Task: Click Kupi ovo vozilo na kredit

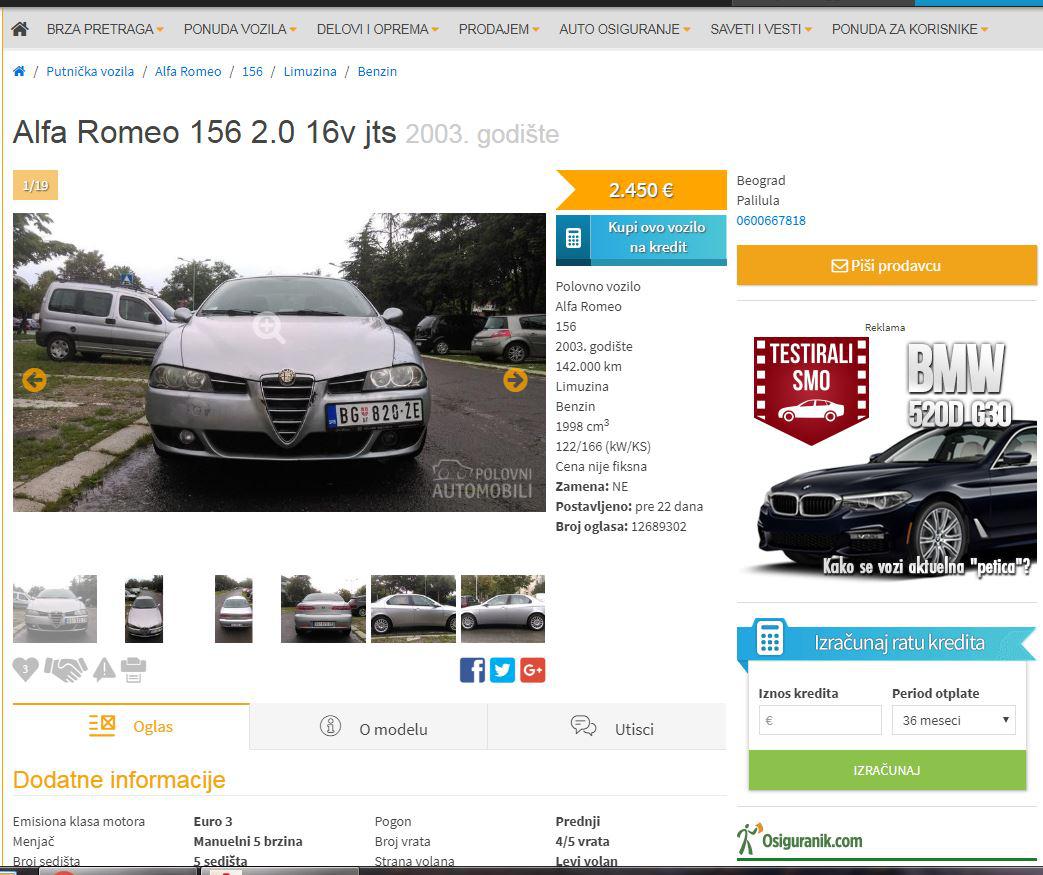Action: pyautogui.click(x=641, y=239)
